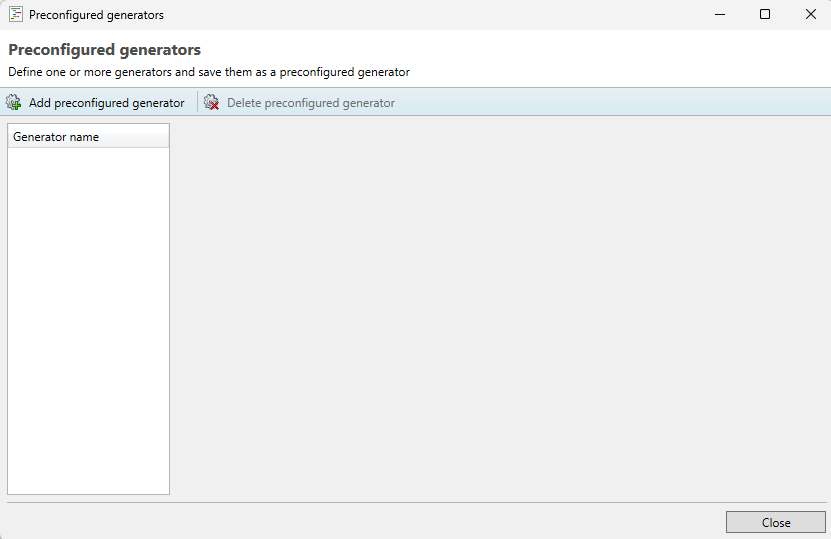This screenshot has height=539, width=831.
Task: Click inside the empty generator list area
Action: pos(88,320)
